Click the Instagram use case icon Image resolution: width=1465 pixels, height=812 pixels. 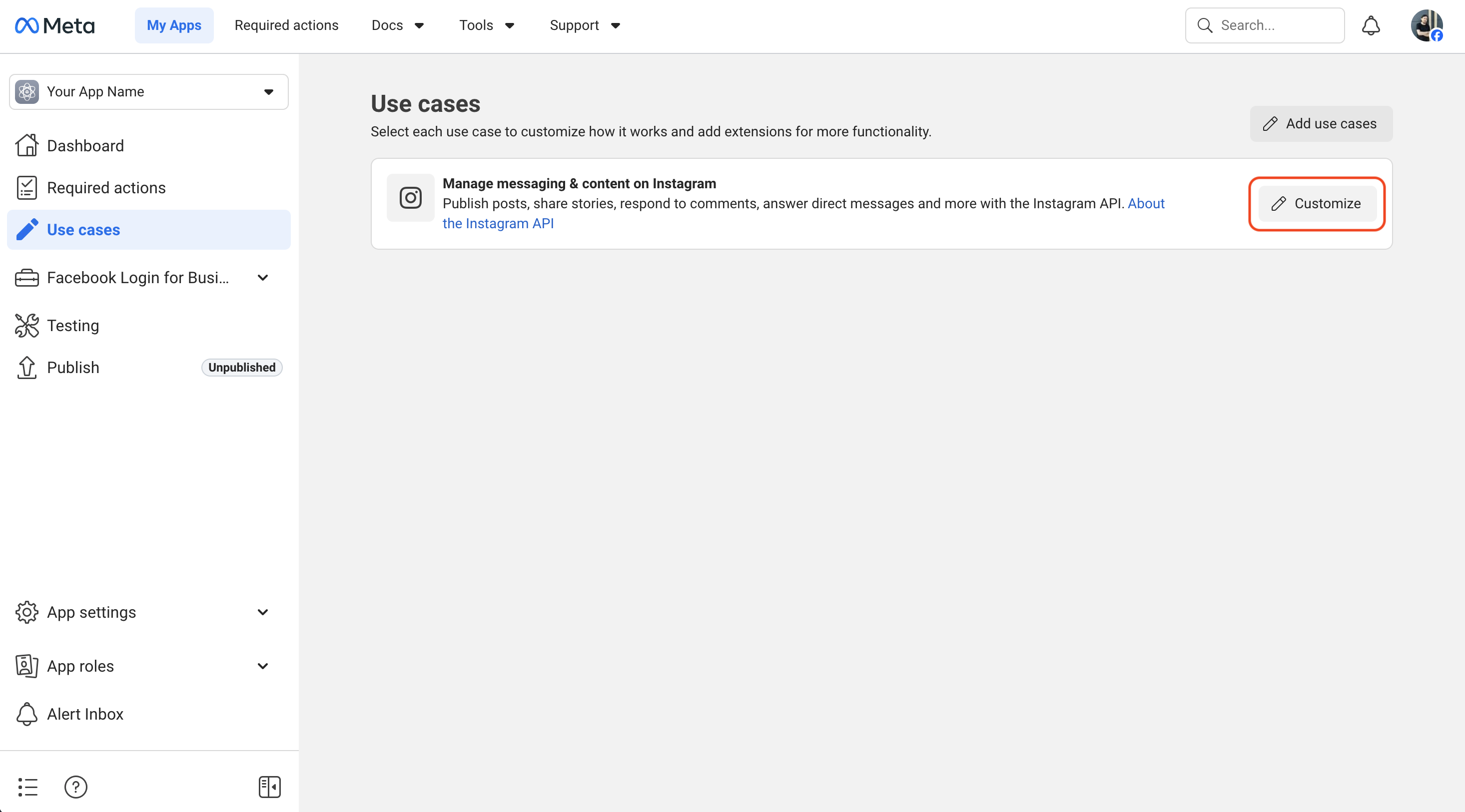coord(410,198)
